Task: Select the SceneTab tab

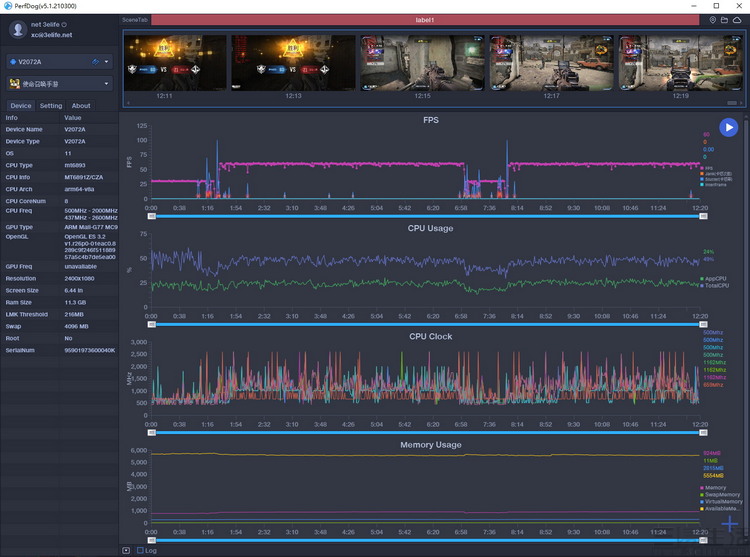Action: click(x=135, y=20)
